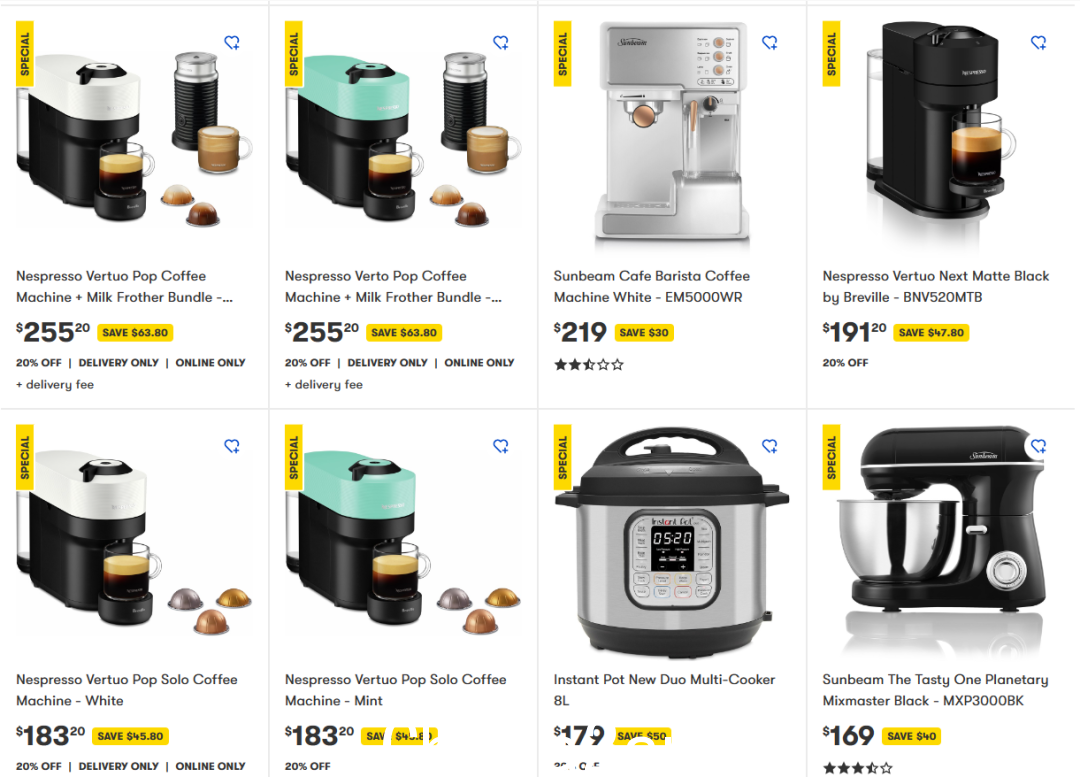This screenshot has height=777, width=1080.
Task: View the Sunbeam Cafe Barista product image
Action: click(672, 132)
